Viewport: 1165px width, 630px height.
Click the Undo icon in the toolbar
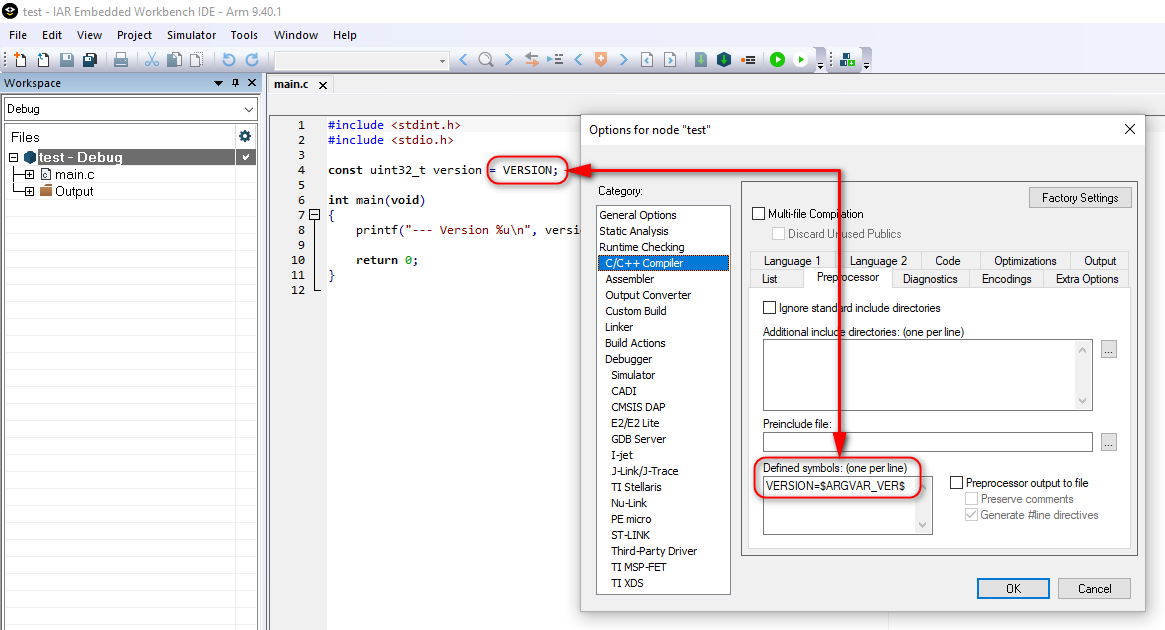[228, 59]
